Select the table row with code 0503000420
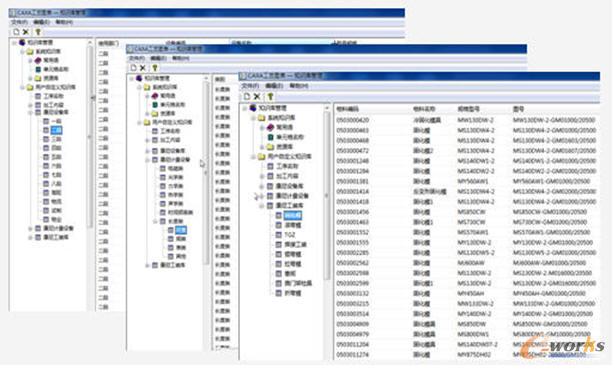This screenshot has width=615, height=369. point(466,120)
